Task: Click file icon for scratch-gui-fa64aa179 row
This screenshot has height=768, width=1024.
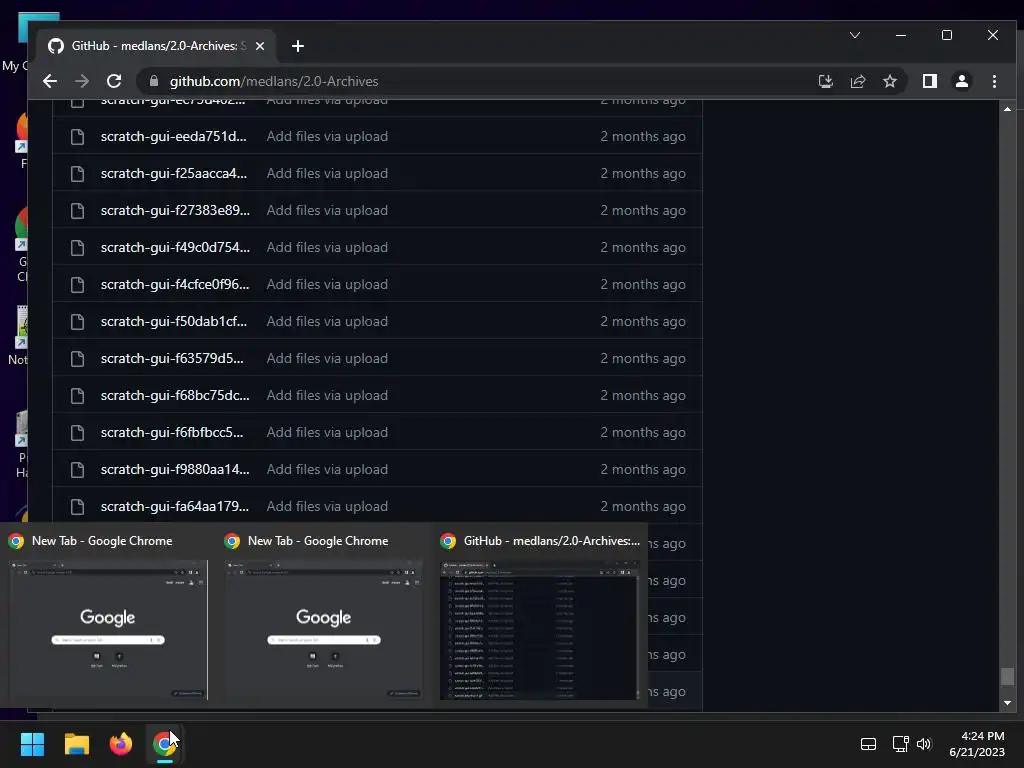Action: (77, 506)
